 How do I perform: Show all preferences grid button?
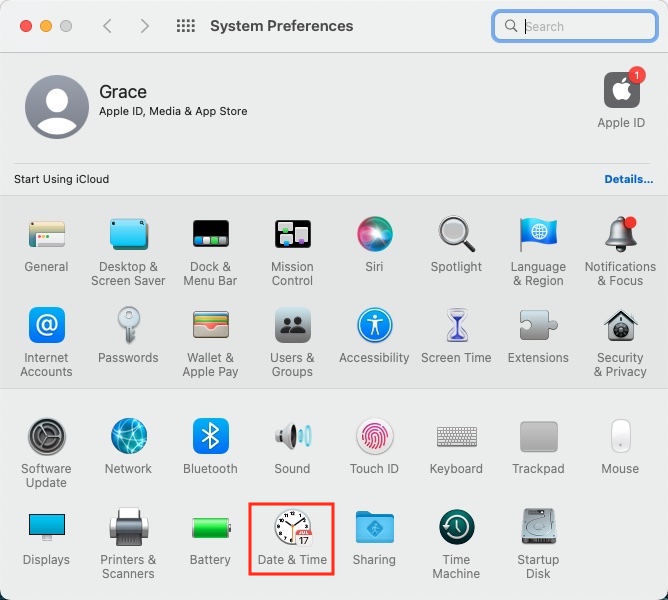tap(185, 26)
